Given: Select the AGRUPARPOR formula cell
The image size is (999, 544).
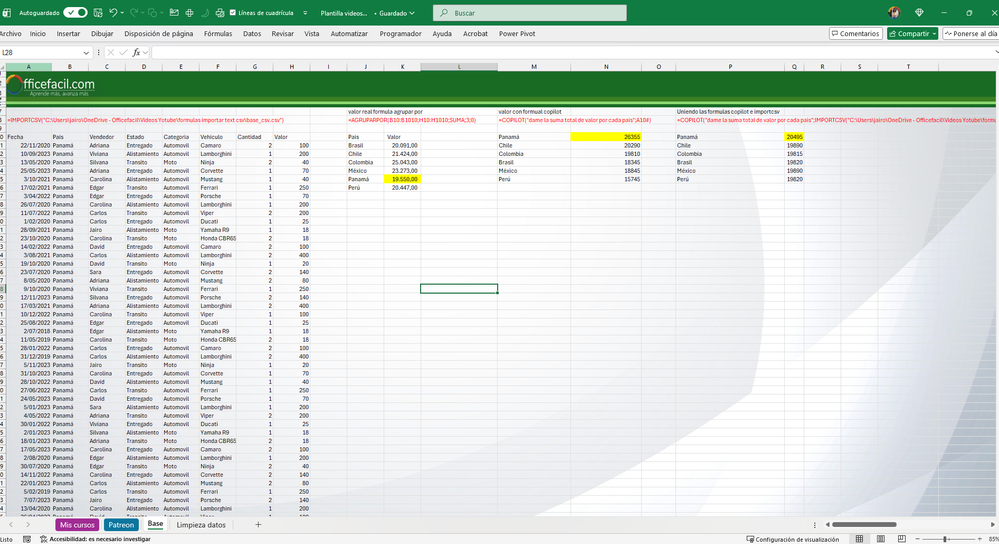Looking at the screenshot, I should [412, 120].
